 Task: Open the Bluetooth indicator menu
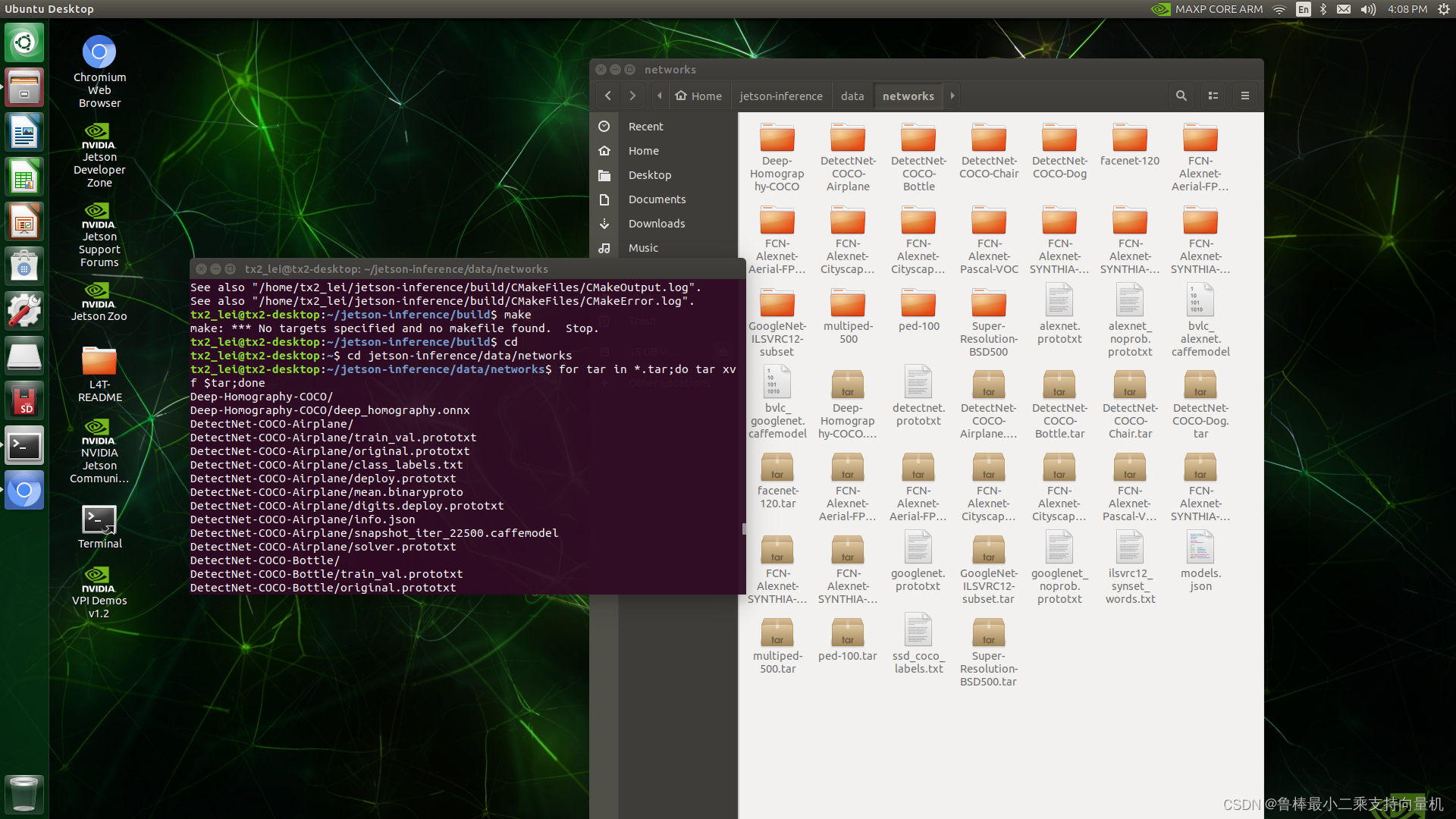click(1323, 9)
